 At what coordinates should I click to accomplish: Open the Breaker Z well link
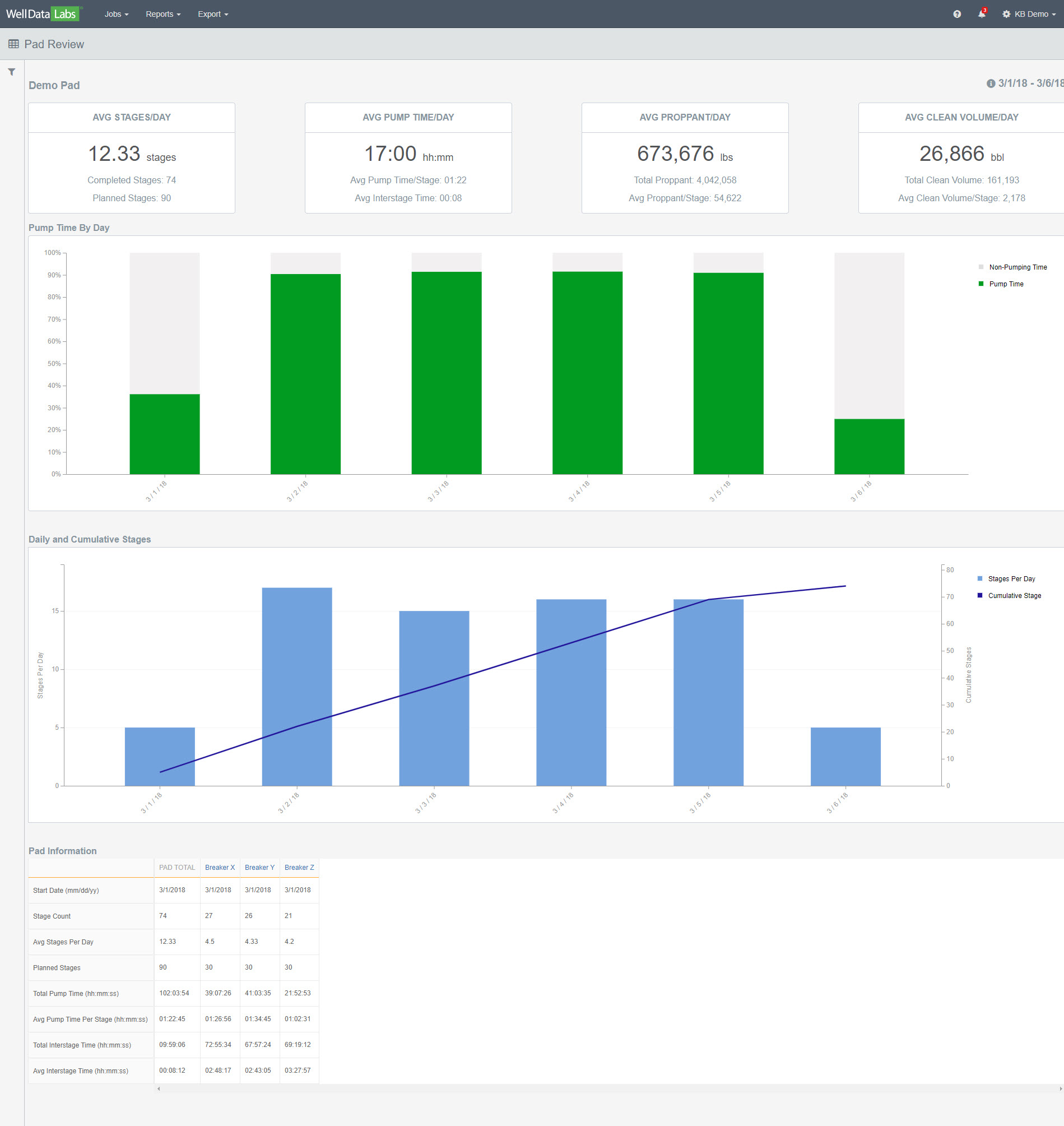click(299, 867)
